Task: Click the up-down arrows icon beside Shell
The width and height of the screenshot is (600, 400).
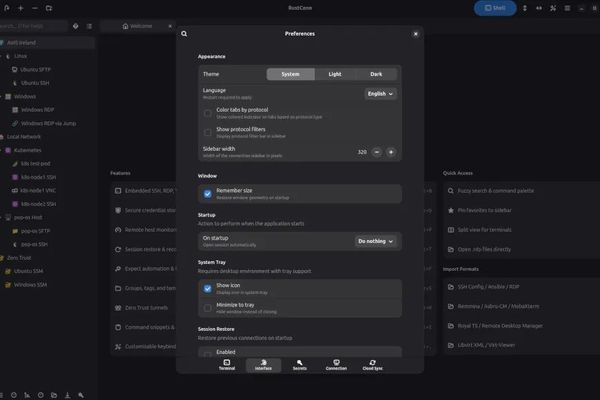Action: [525, 8]
